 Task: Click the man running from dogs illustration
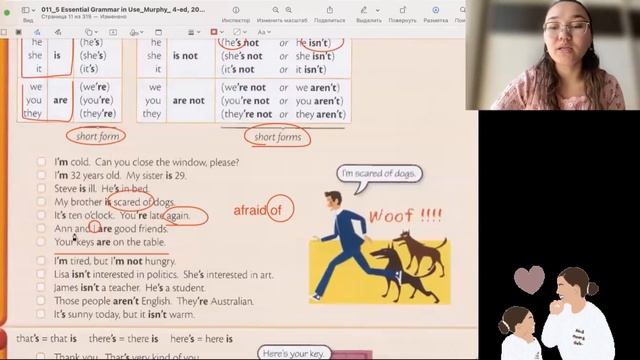pyautogui.click(x=380, y=247)
